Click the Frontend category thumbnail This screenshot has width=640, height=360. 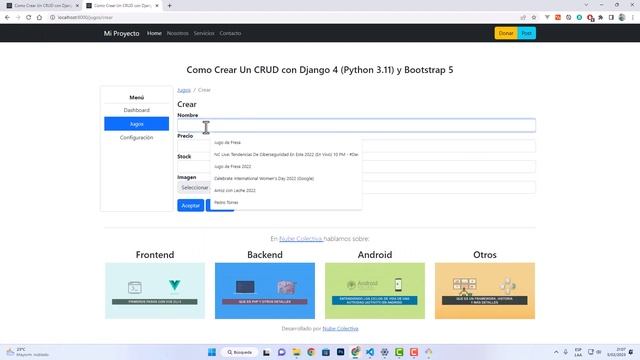pos(155,291)
